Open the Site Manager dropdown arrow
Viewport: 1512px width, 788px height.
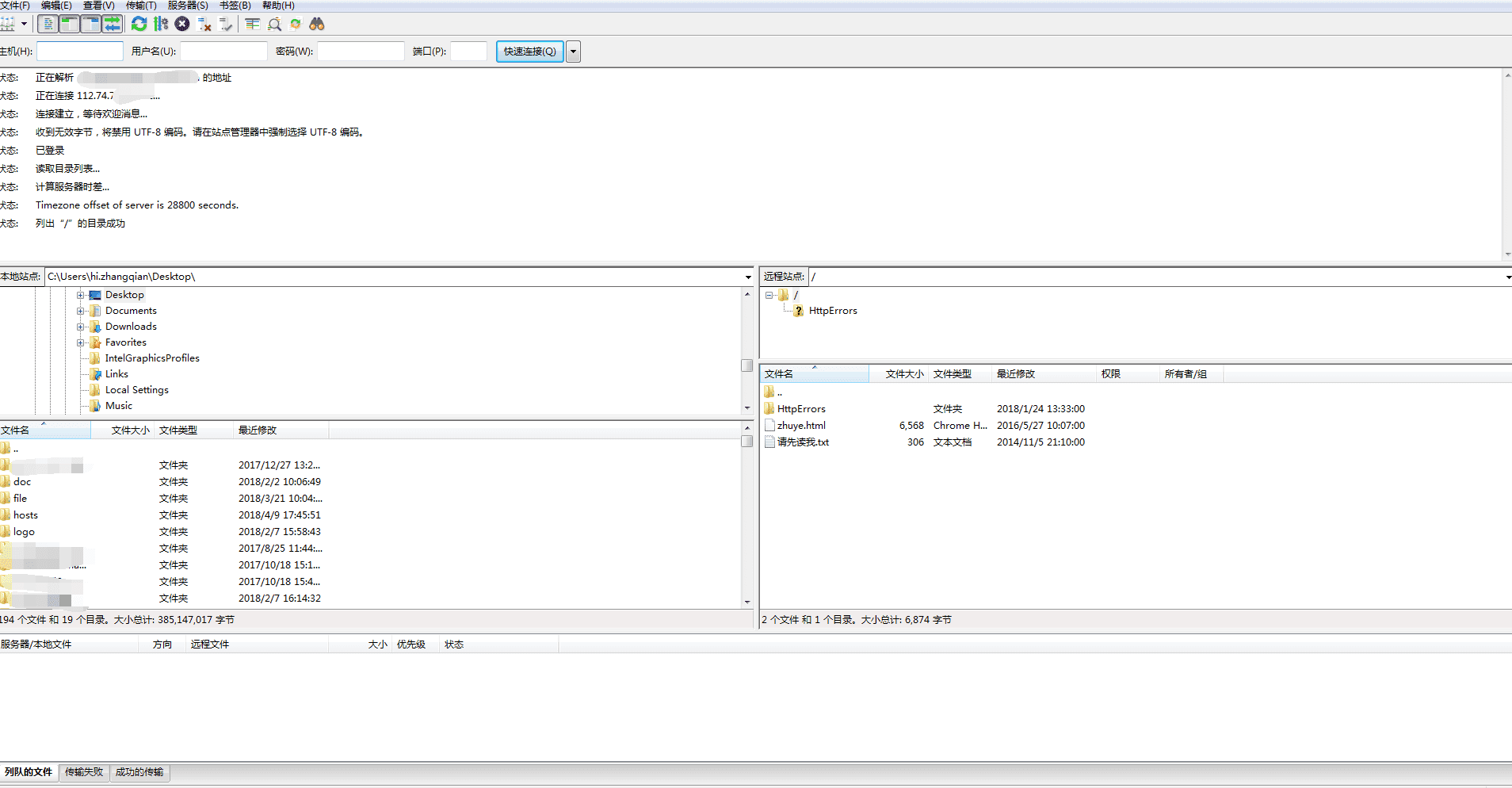pyautogui.click(x=25, y=24)
